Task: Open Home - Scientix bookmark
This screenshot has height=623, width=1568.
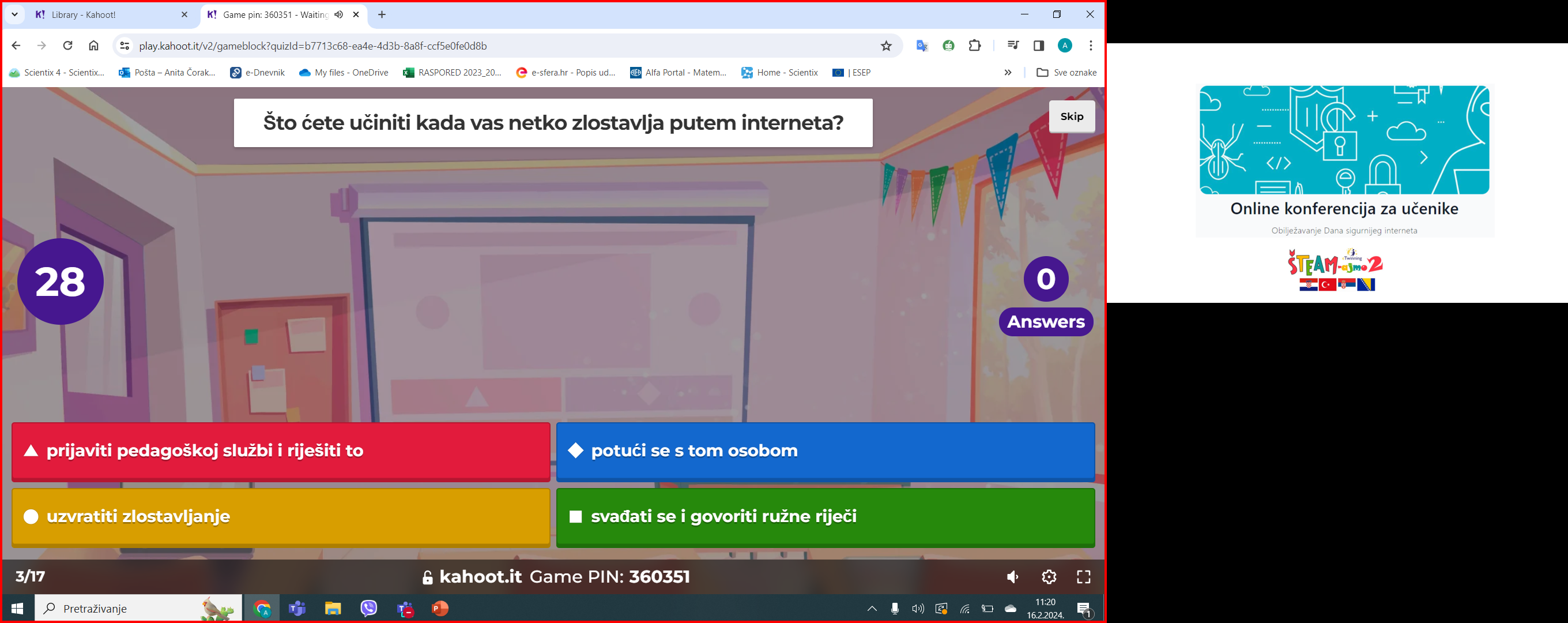Action: (780, 73)
